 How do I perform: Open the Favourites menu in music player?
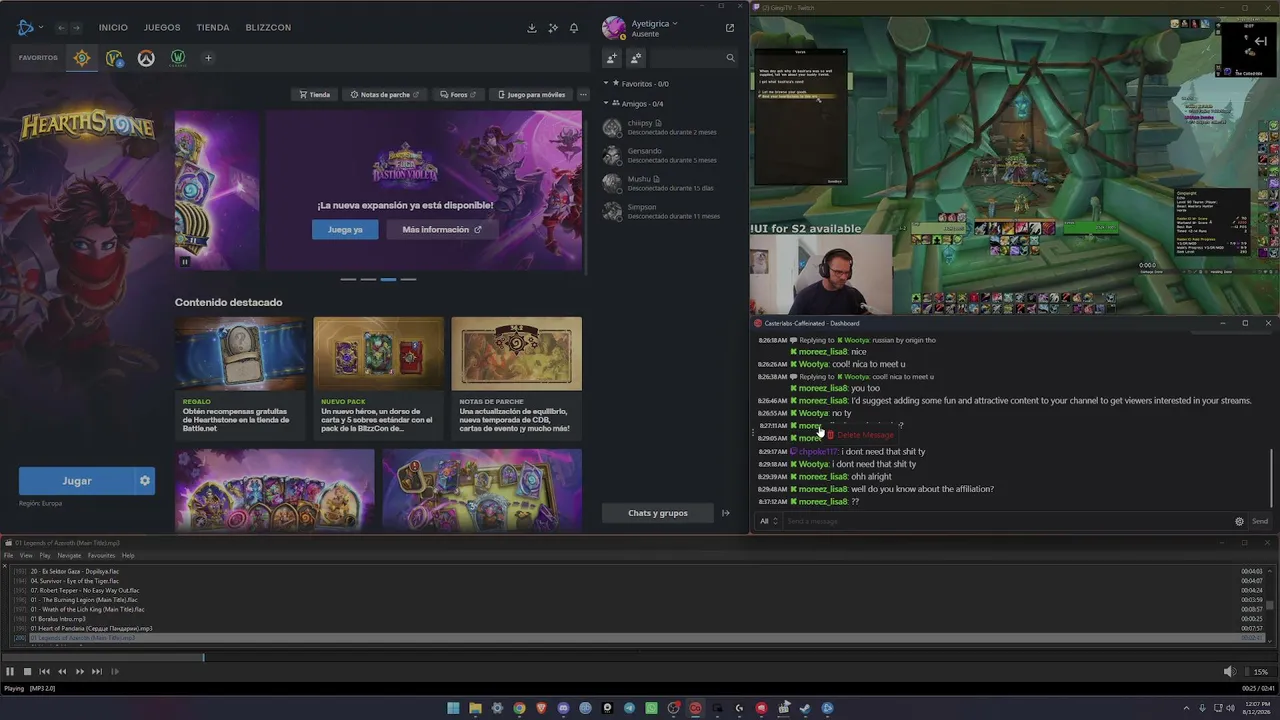pyautogui.click(x=101, y=555)
